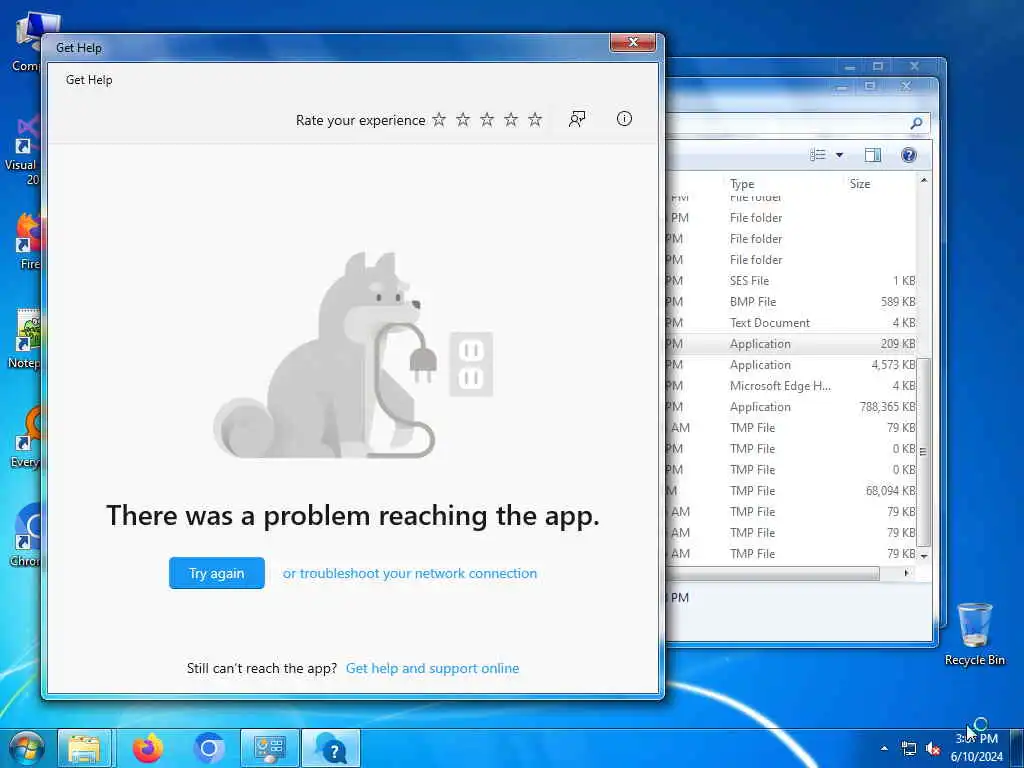Rate experience with the second star
The image size is (1024, 768).
tap(463, 120)
